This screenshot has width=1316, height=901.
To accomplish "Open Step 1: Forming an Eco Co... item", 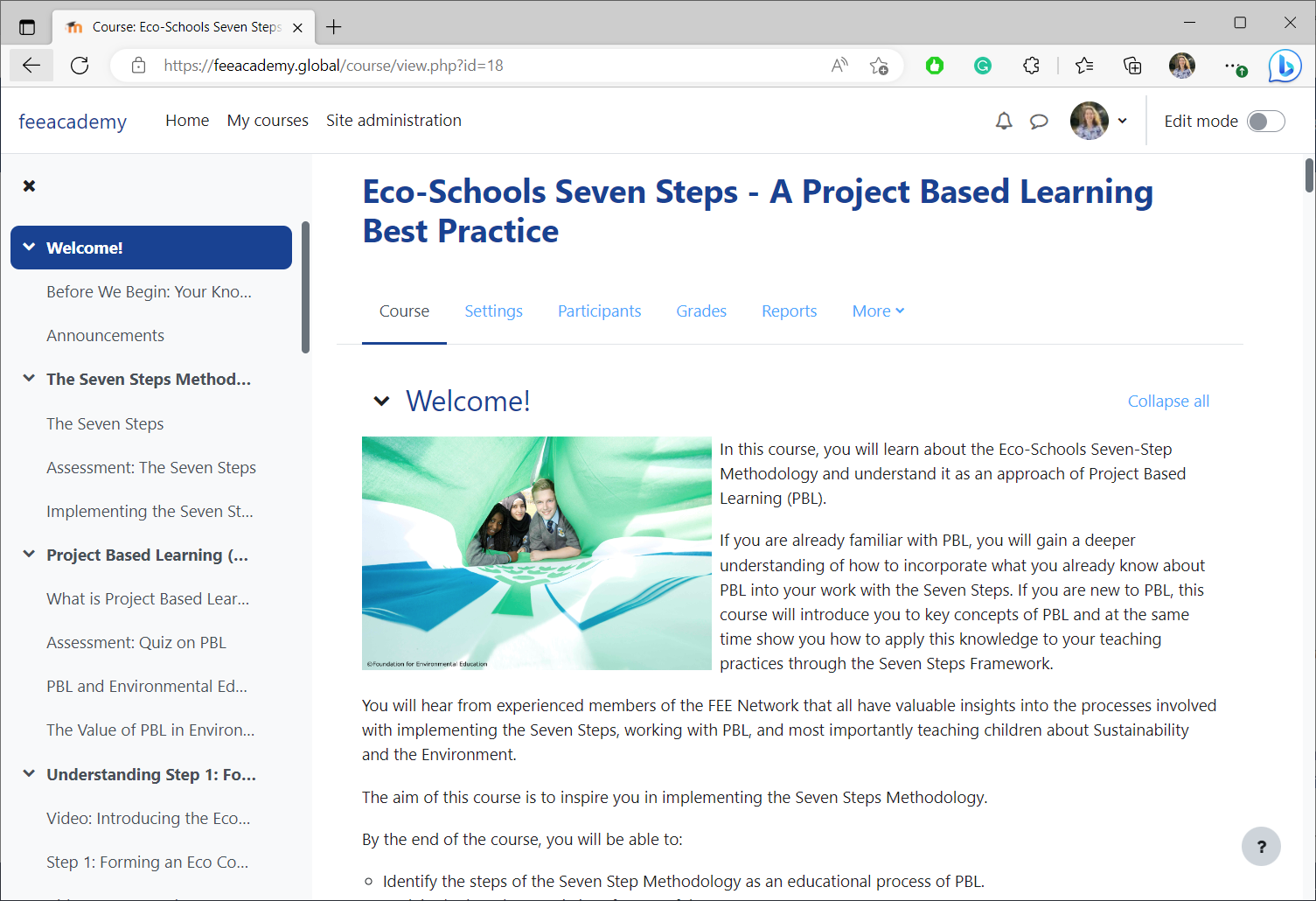I will click(147, 862).
